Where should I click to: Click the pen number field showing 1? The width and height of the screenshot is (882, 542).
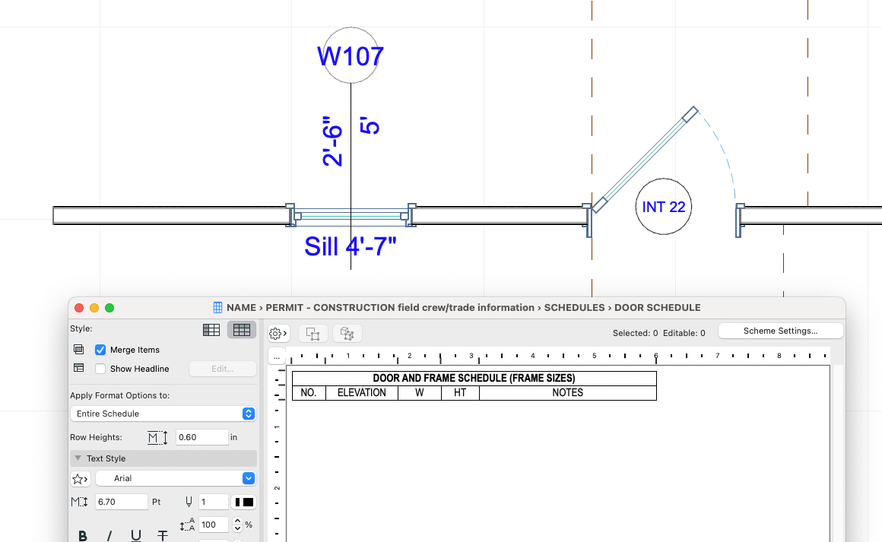pyautogui.click(x=213, y=502)
